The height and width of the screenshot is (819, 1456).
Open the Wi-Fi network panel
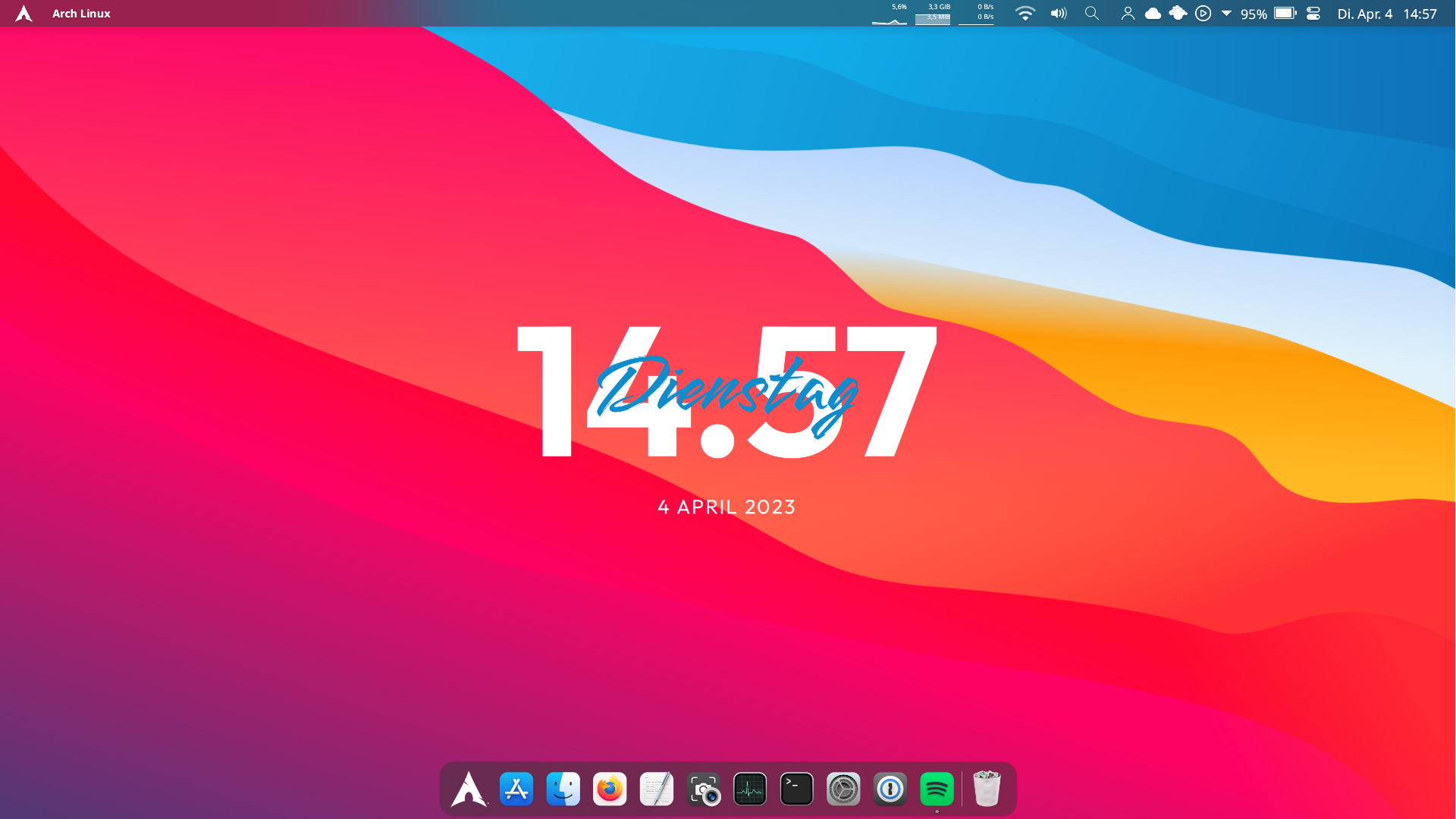[1025, 14]
